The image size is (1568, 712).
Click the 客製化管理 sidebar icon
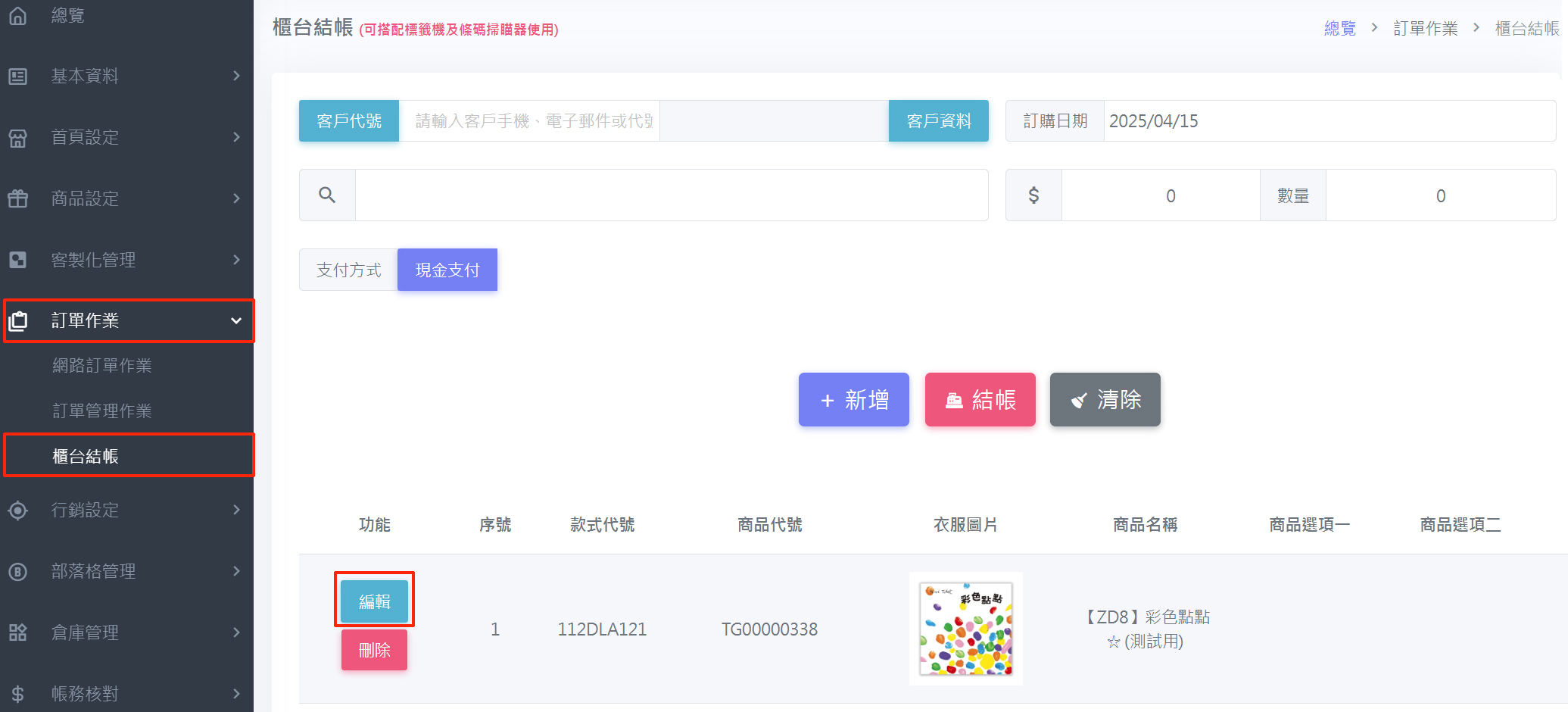click(x=18, y=260)
